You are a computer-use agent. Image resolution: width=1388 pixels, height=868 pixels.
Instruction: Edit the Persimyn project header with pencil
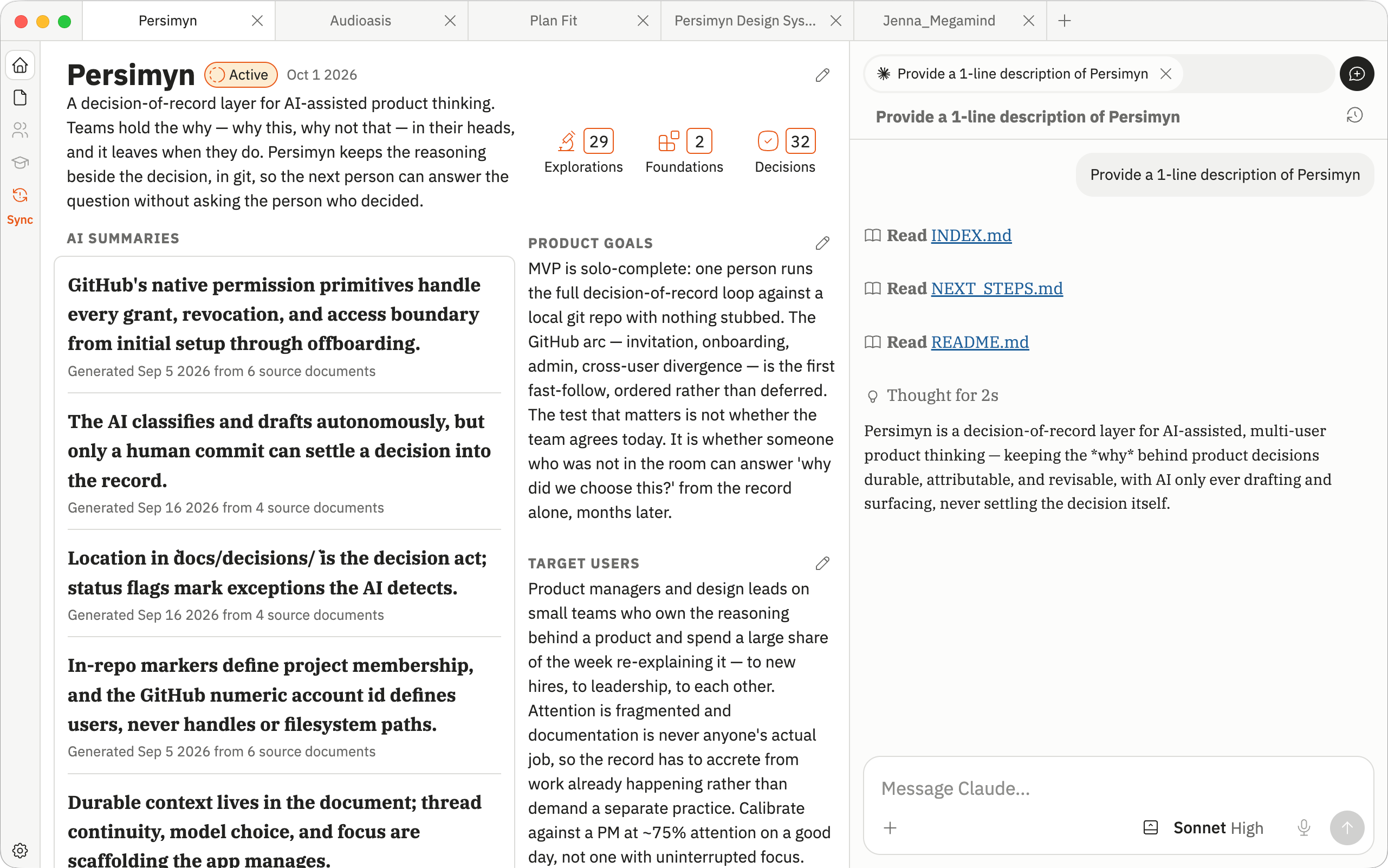[822, 75]
